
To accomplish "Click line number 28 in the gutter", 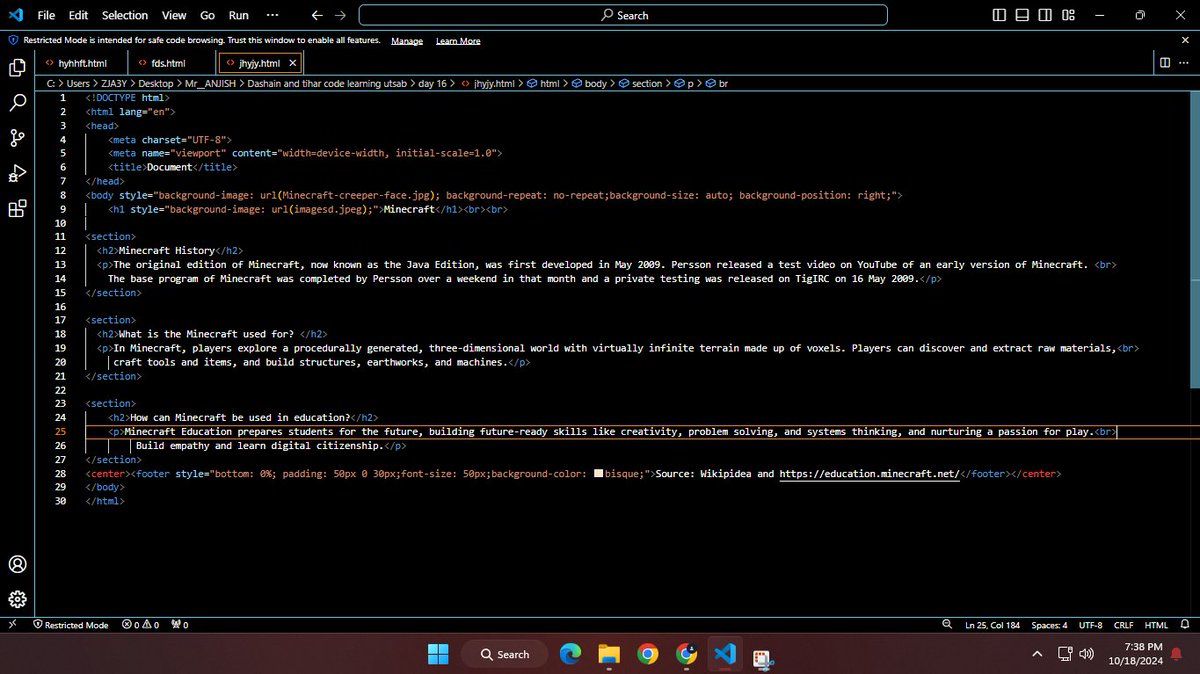I will 60,473.
